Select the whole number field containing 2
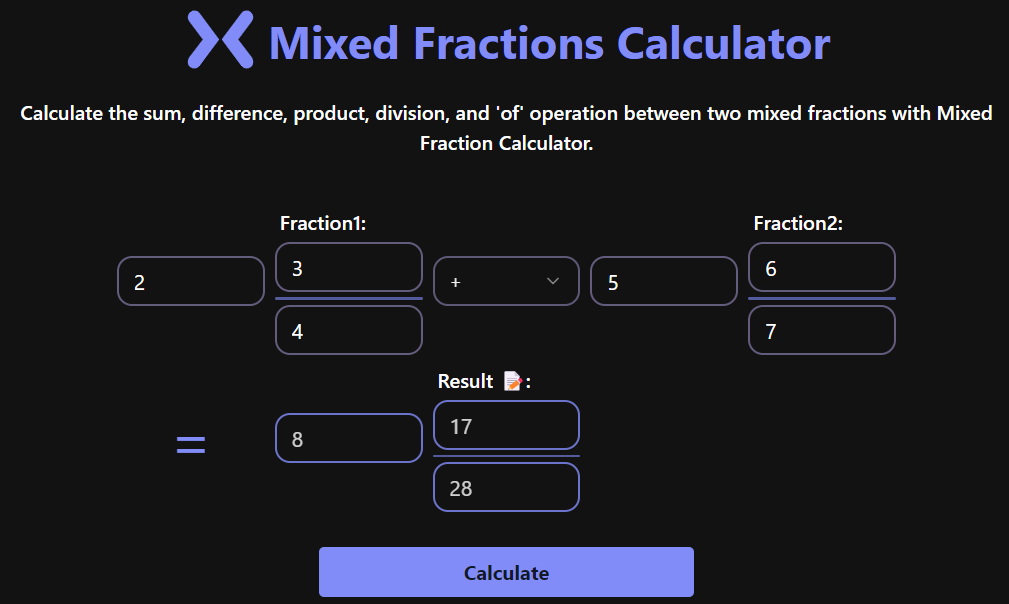This screenshot has width=1009, height=604. tap(190, 281)
